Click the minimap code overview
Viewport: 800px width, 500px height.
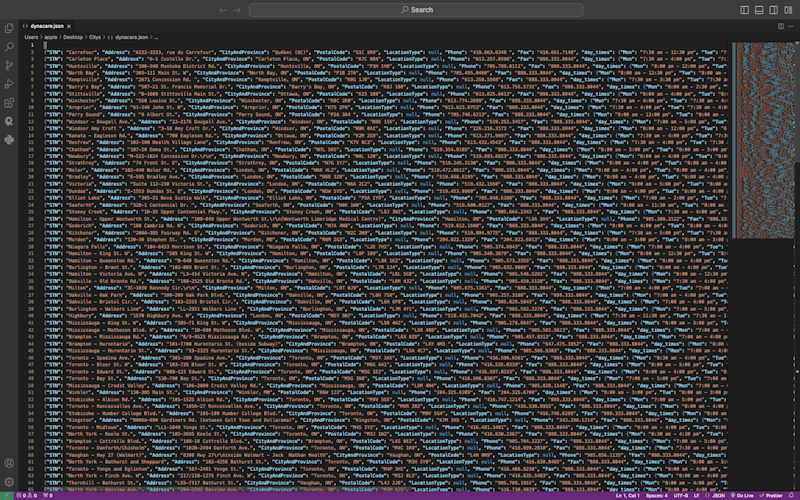[762, 140]
